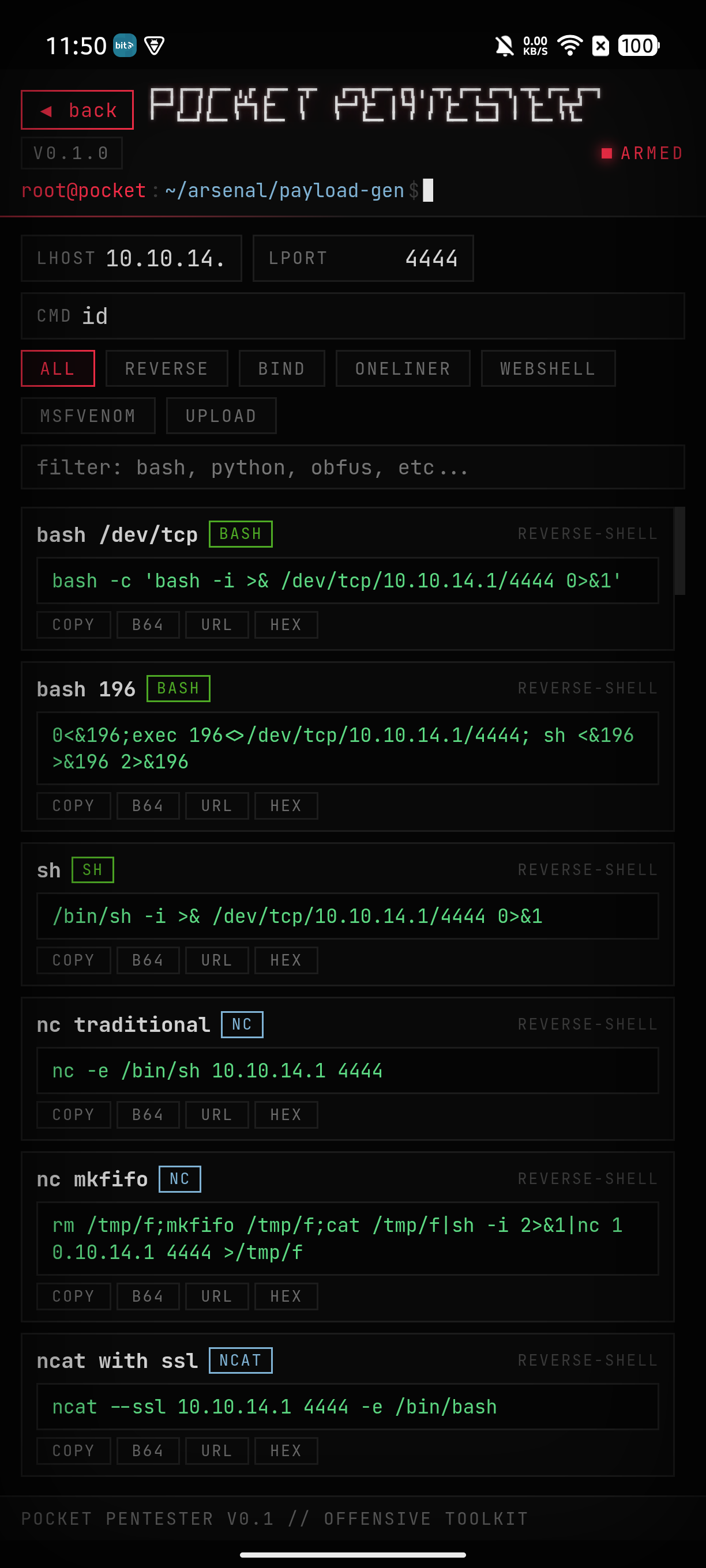Switch to the MSFVENOM filter tab
Image resolution: width=706 pixels, height=1568 pixels.
pos(88,416)
